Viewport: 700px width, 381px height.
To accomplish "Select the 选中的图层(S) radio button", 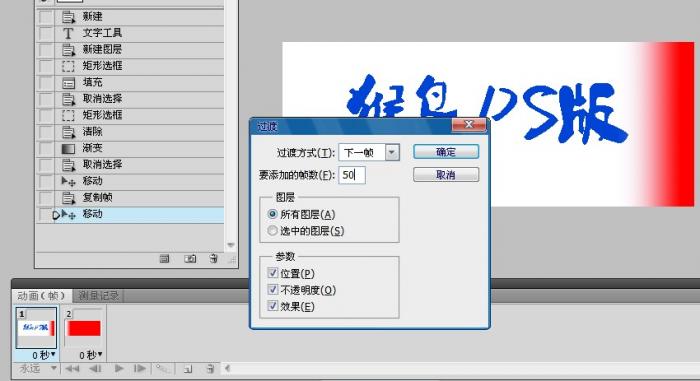I will [x=272, y=231].
